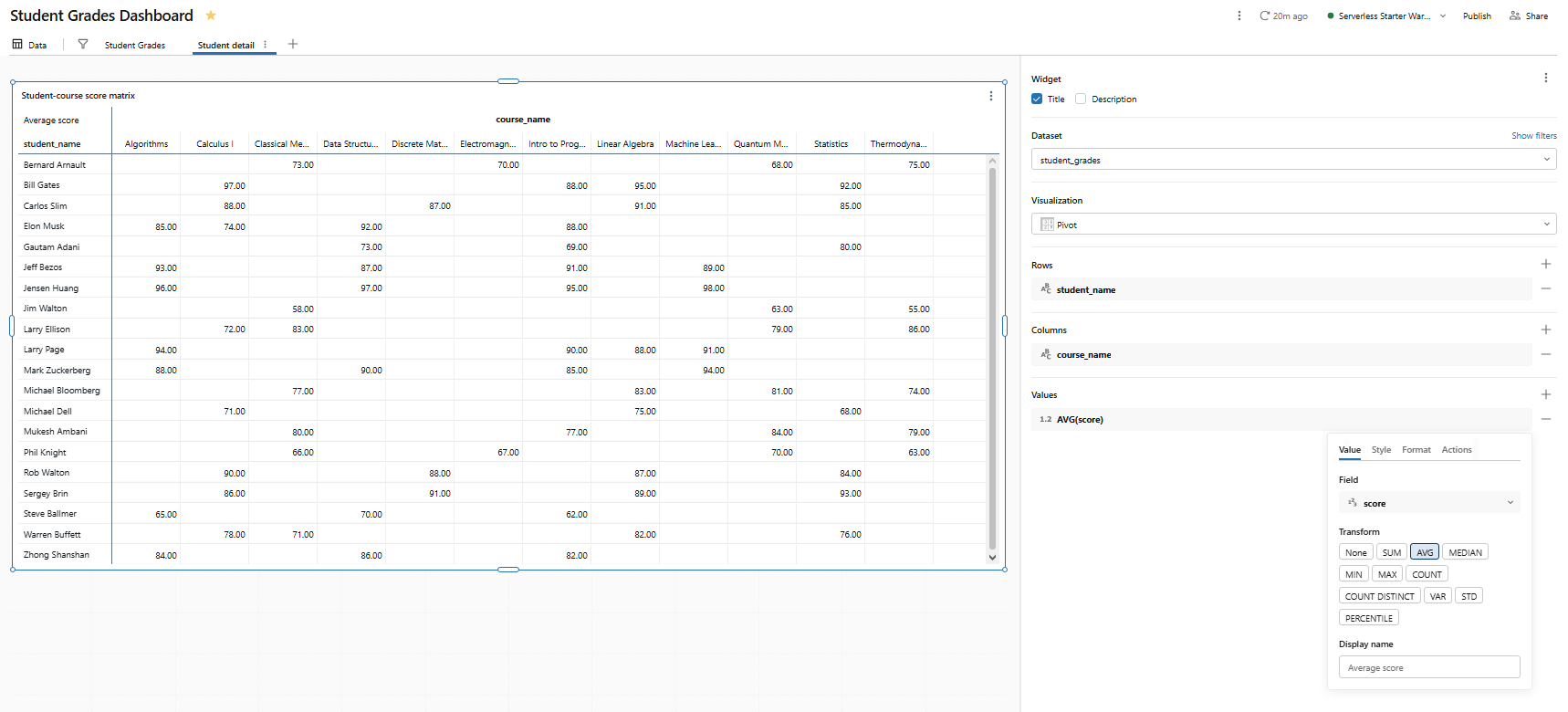
Task: Select the Student detail tab
Action: coord(225,45)
